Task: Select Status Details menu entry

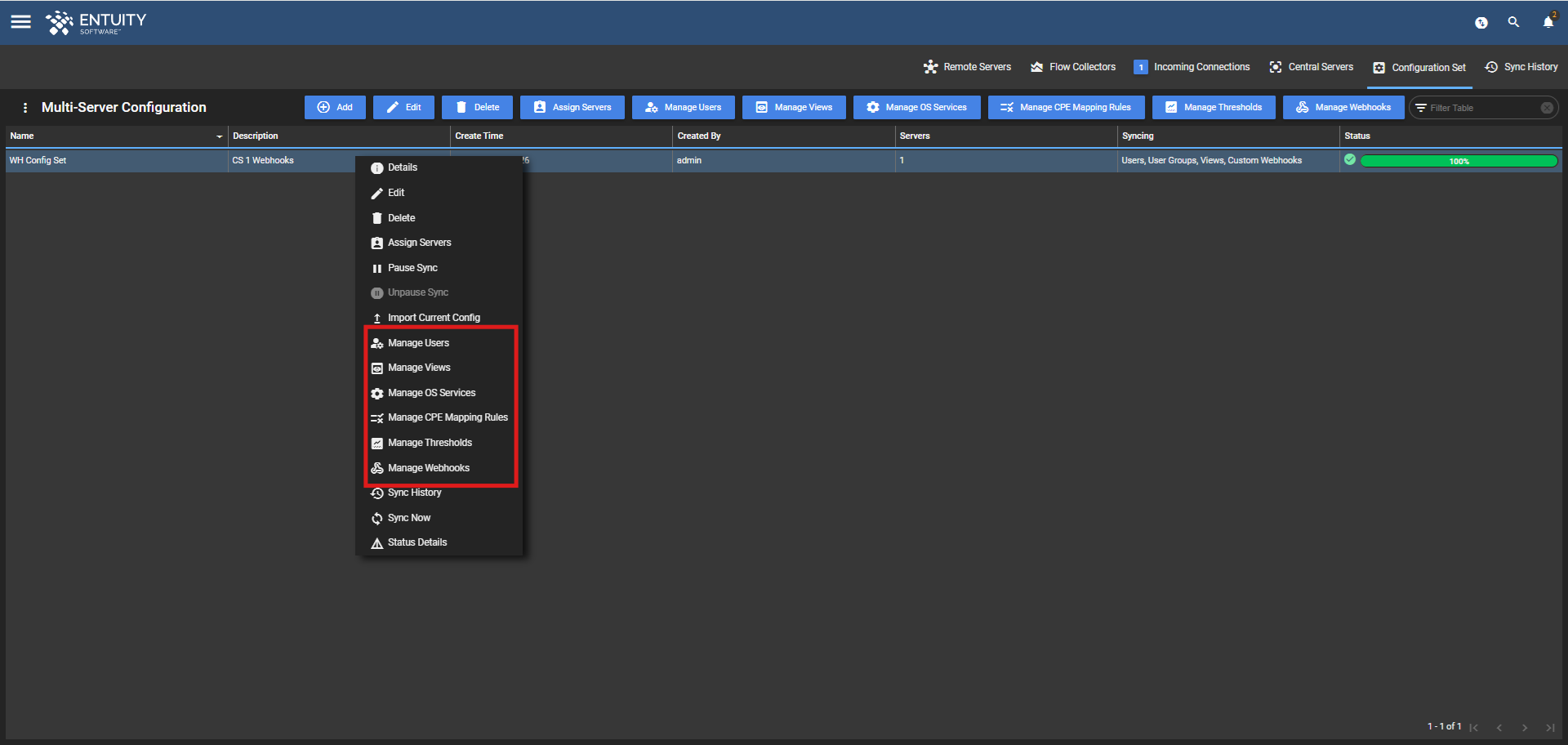Action: pos(439,542)
